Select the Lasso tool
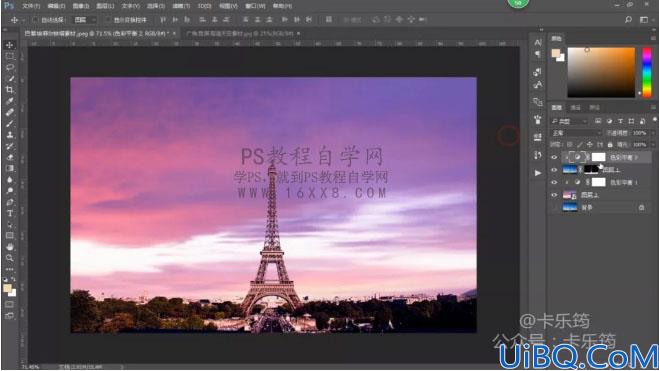This screenshot has width=659, height=371. [10, 67]
